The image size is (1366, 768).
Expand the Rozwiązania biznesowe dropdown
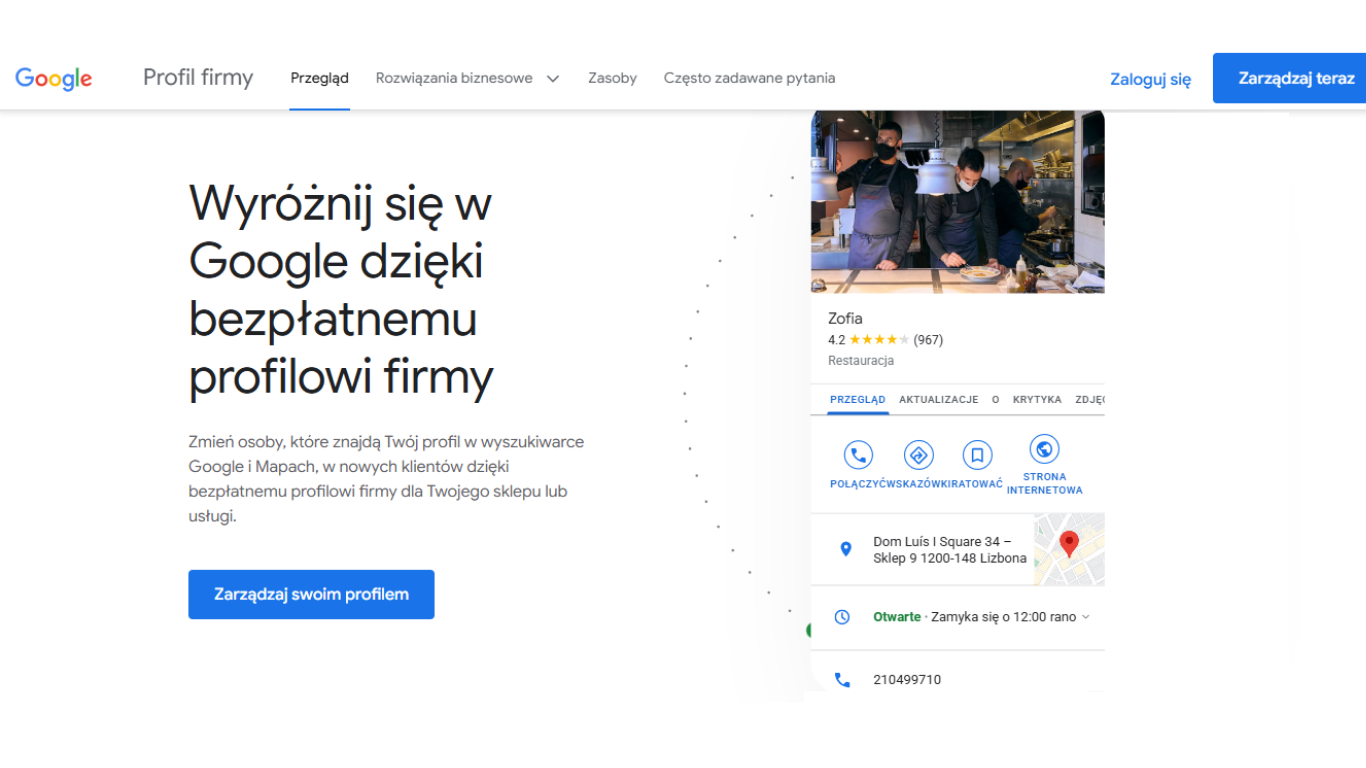pyautogui.click(x=467, y=78)
